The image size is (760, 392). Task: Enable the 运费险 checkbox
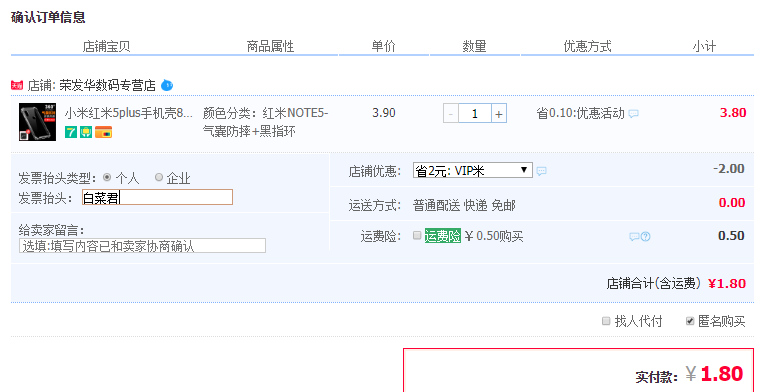[x=417, y=235]
